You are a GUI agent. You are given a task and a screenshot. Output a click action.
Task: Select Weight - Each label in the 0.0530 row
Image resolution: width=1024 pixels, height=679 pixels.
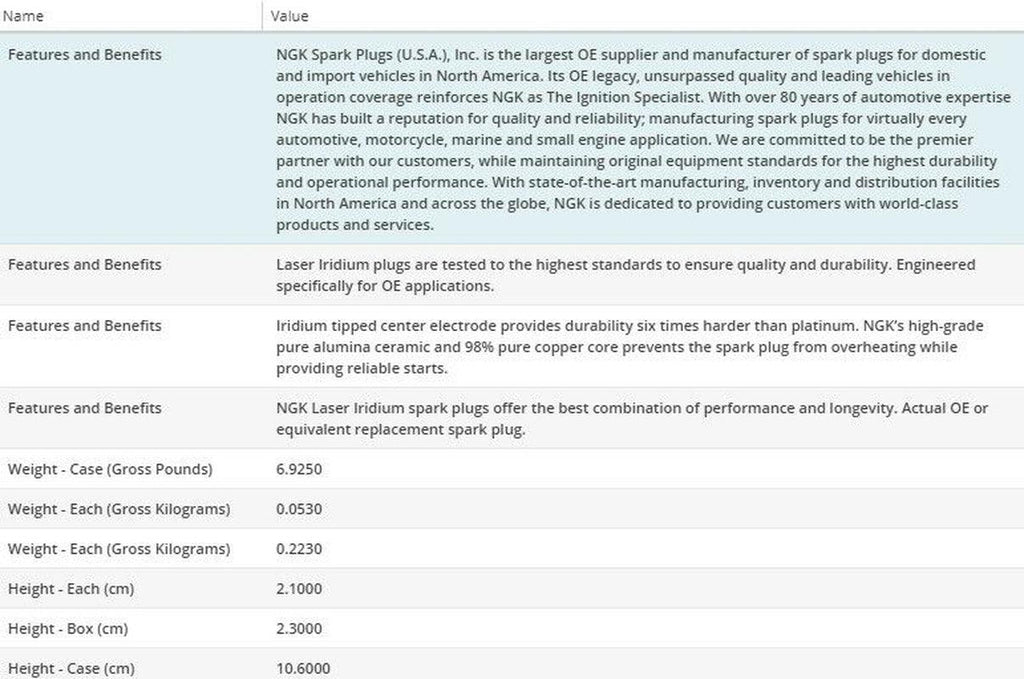(x=119, y=509)
